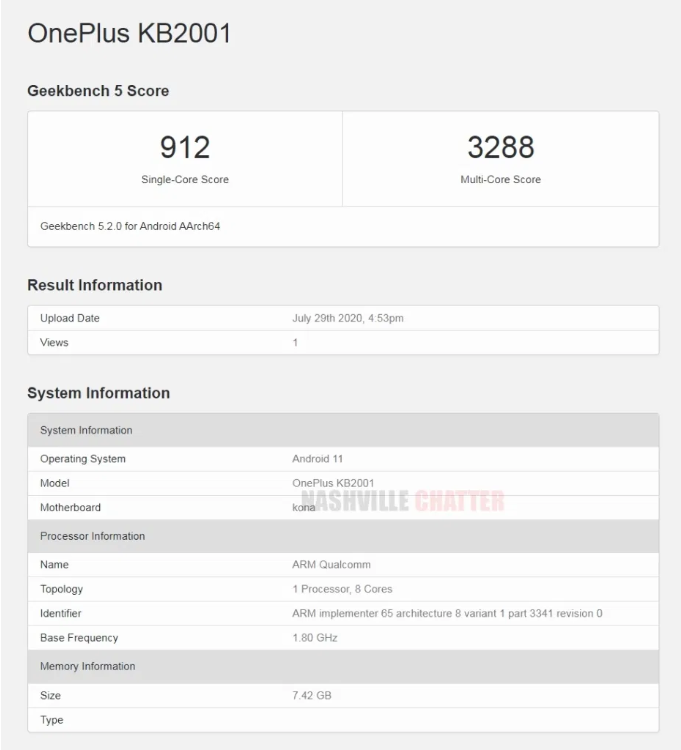Click the Identifier row label

(61, 614)
